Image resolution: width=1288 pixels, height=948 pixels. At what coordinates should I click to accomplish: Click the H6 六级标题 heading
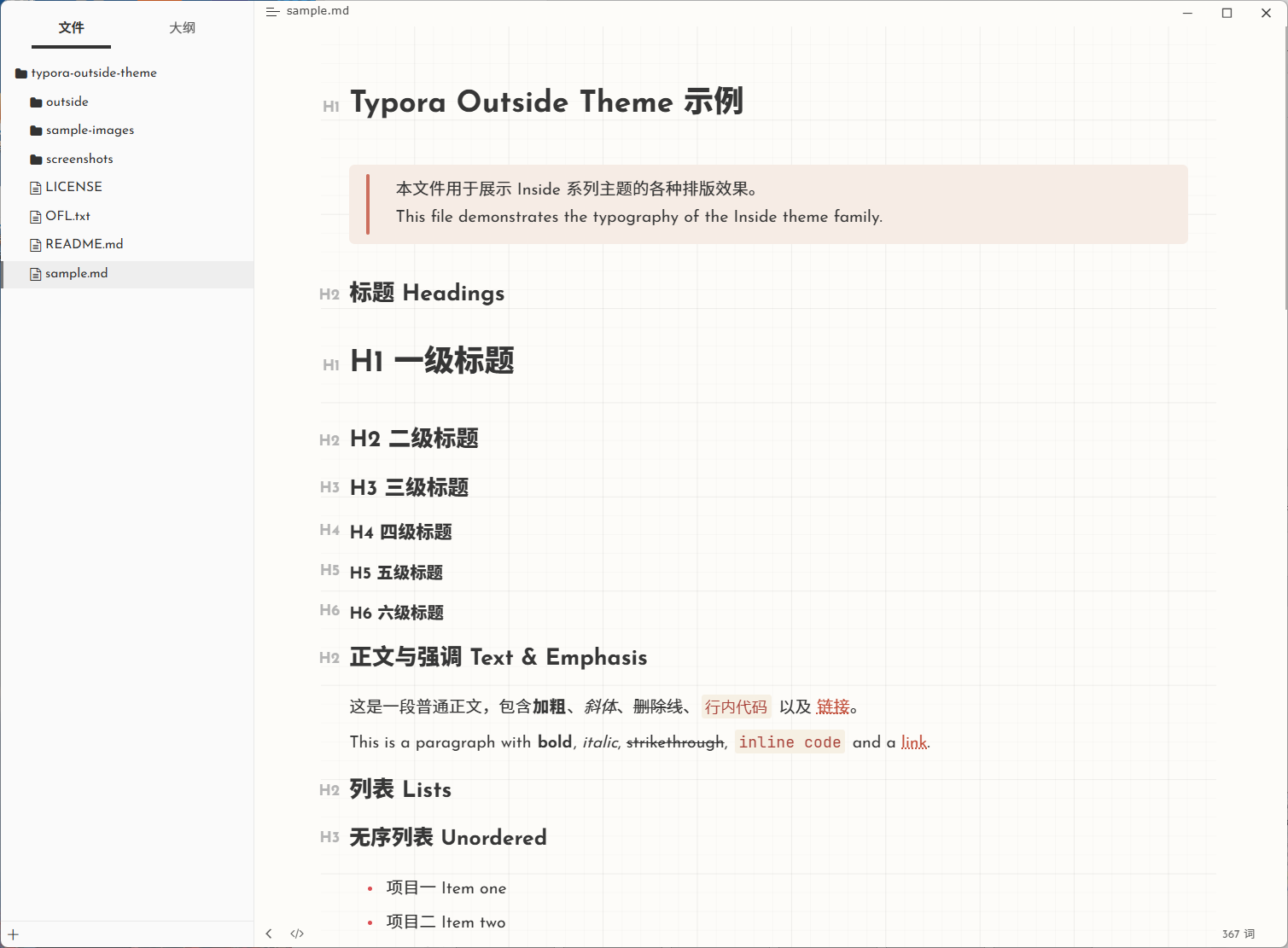396,613
